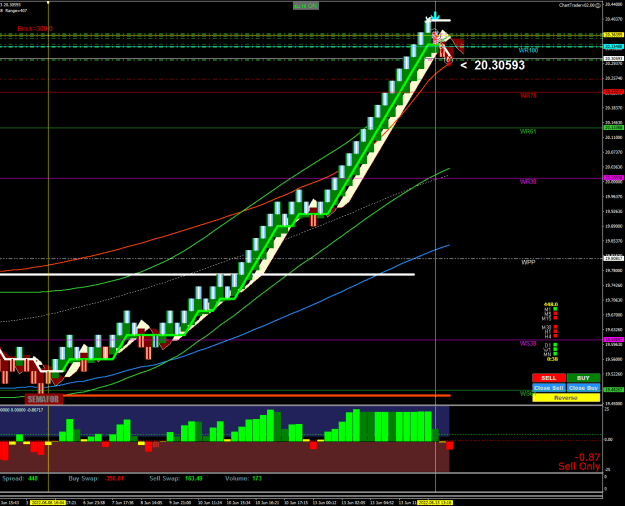Click the blue Close Buy button

pyautogui.click(x=583, y=388)
